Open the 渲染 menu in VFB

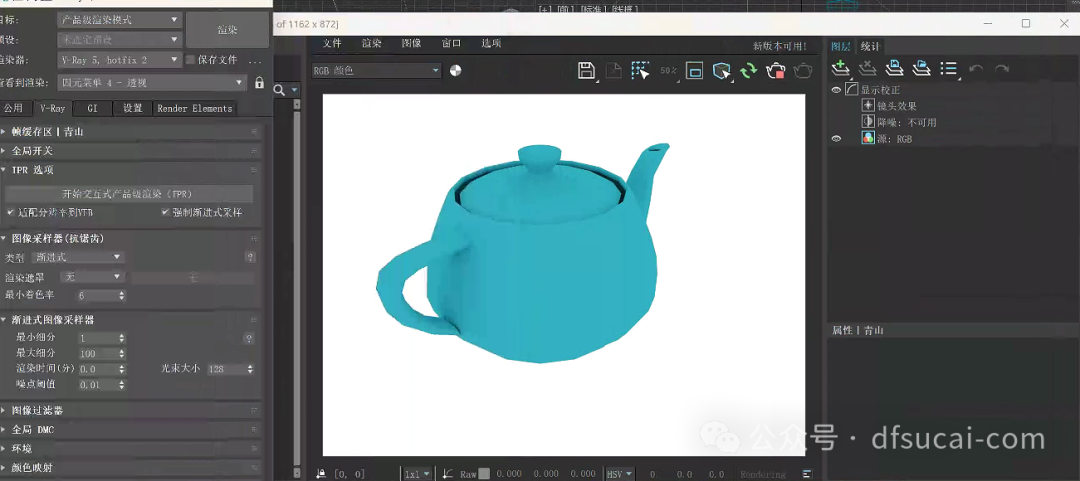372,43
